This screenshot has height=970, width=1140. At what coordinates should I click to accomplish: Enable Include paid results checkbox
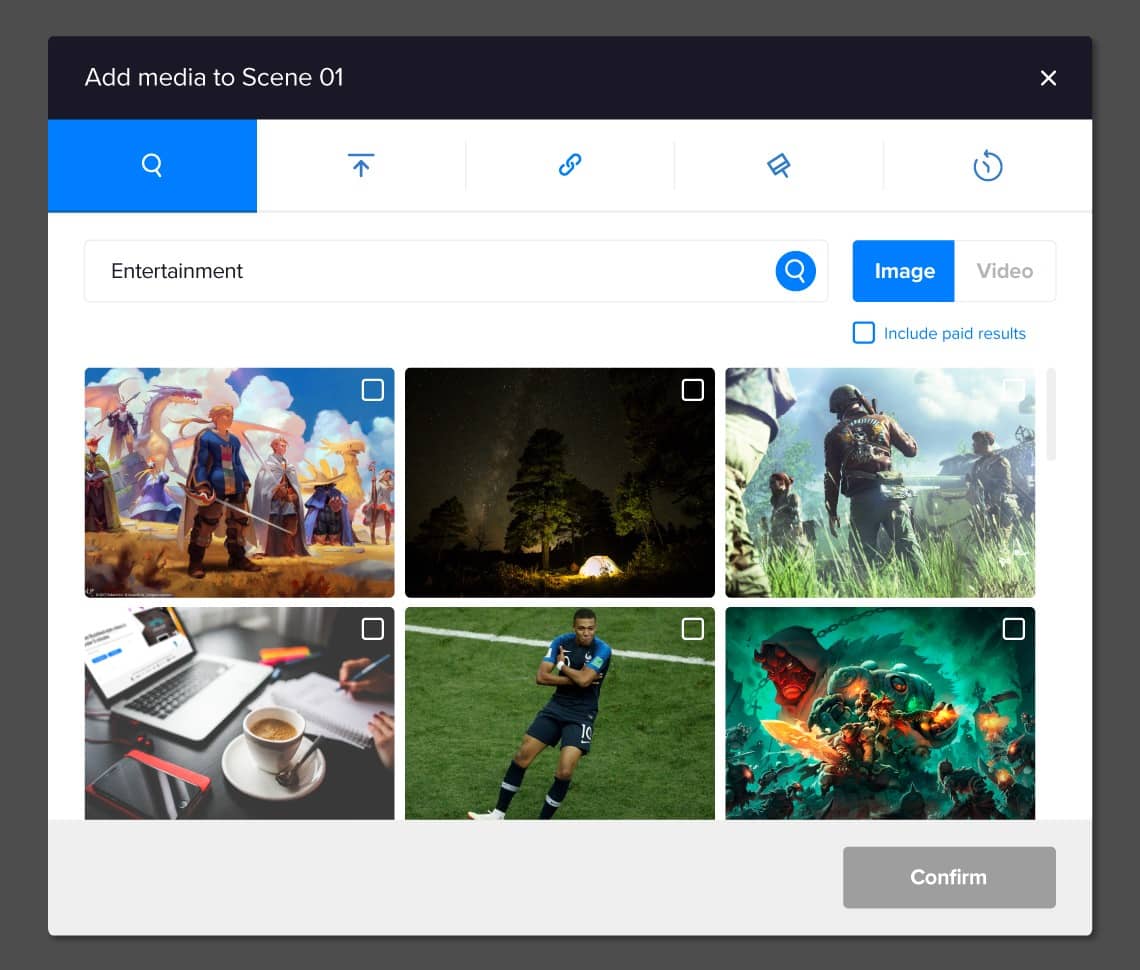point(864,333)
